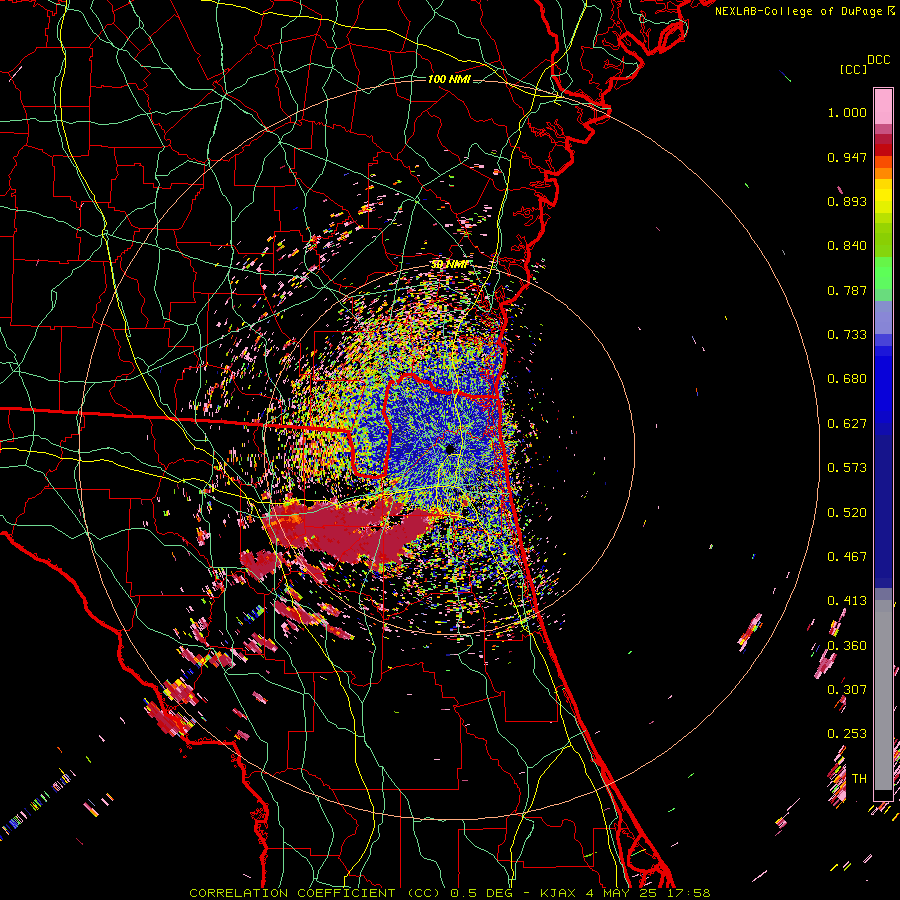Screen dimensions: 900x900
Task: Click the 0.627 value on the color scale
Action: [x=847, y=424]
